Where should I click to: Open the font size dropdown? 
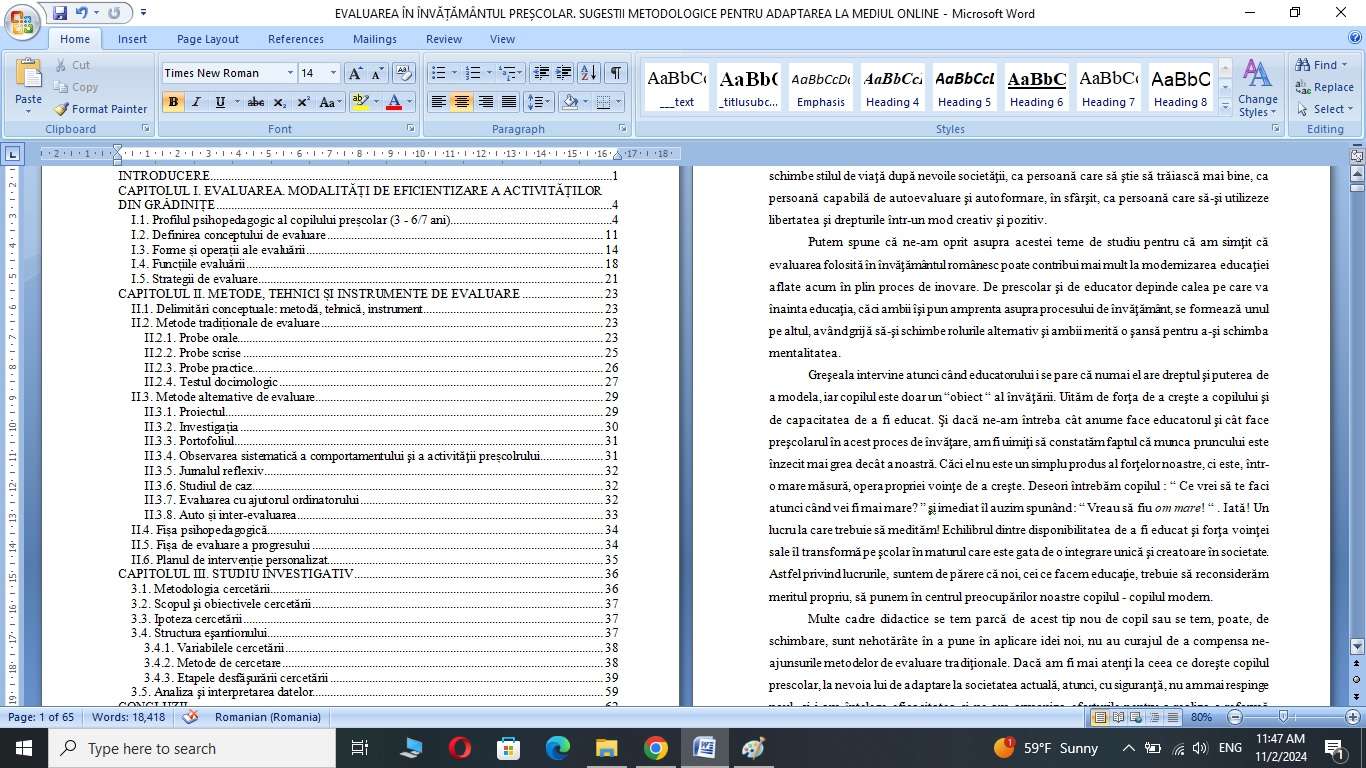pyautogui.click(x=334, y=73)
